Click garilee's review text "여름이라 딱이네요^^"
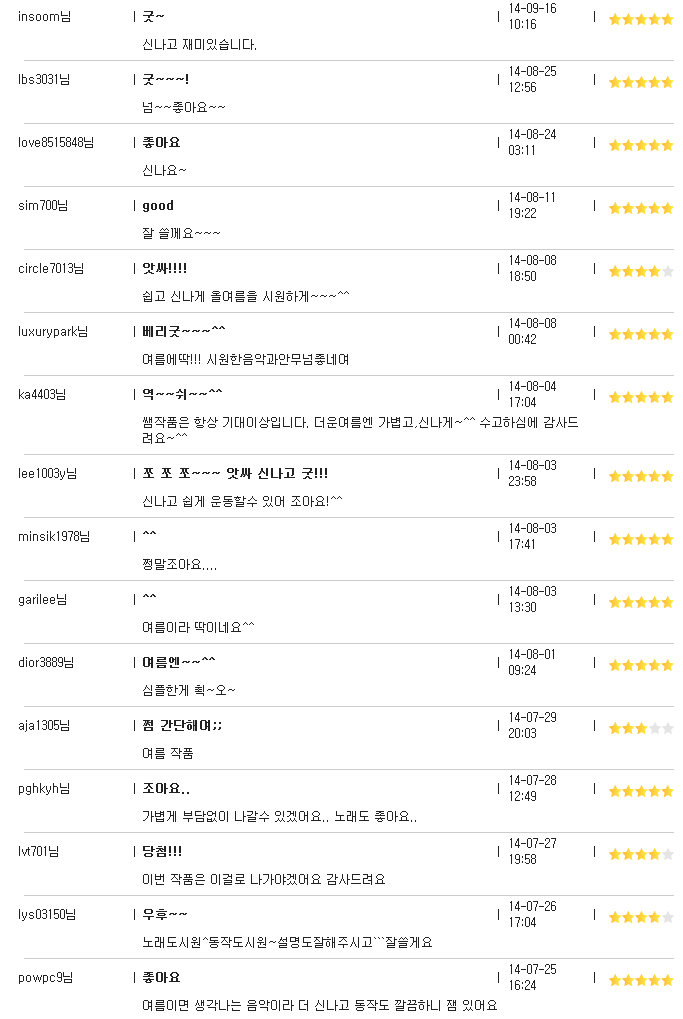Viewport: 683px width, 1019px height. pos(198,628)
